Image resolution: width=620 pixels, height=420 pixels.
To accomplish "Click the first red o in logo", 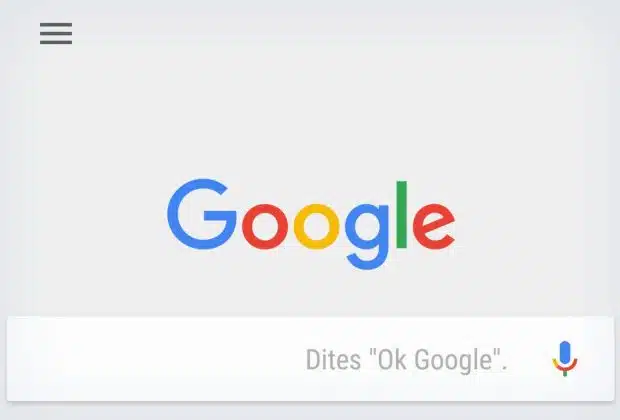I will tap(265, 227).
